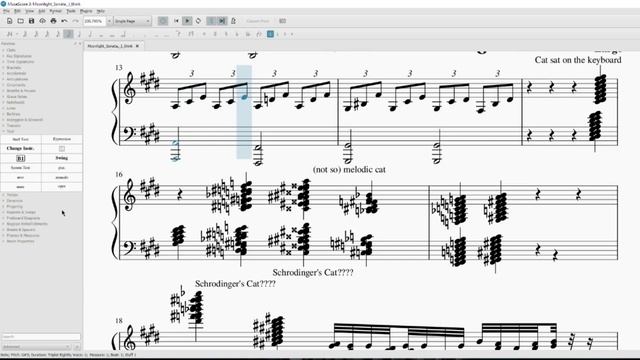Expand the Articulations palette
The height and width of the screenshot is (360, 640).
tap(17, 79)
